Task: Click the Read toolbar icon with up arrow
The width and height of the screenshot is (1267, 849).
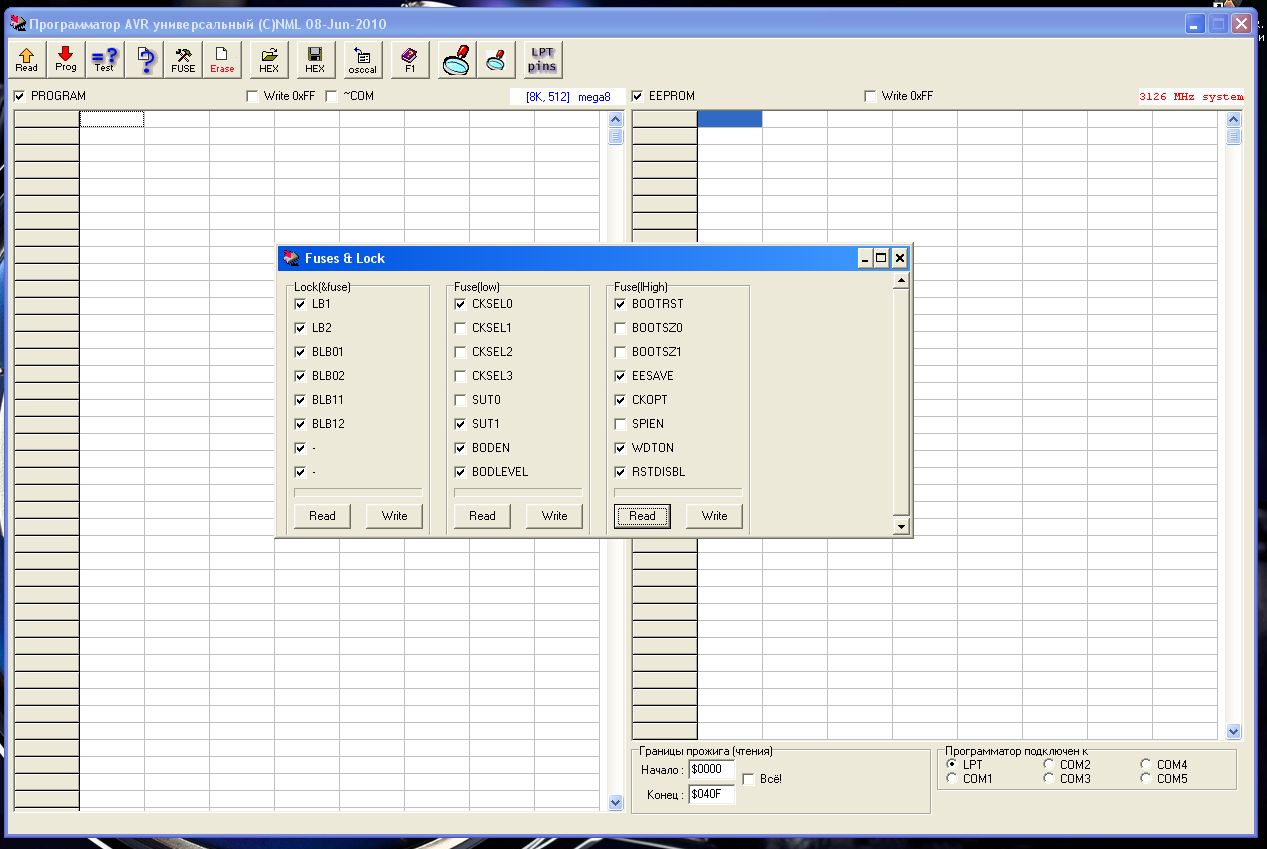Action: [x=27, y=60]
